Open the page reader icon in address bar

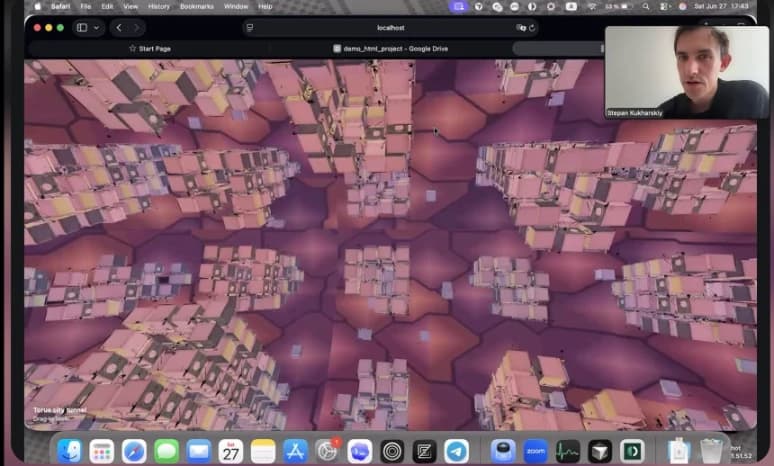point(250,28)
